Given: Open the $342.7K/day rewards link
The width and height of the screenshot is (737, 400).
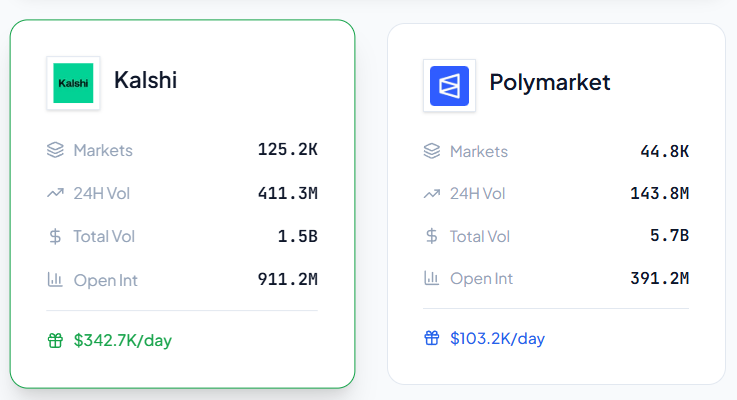Looking at the screenshot, I should pos(123,340).
